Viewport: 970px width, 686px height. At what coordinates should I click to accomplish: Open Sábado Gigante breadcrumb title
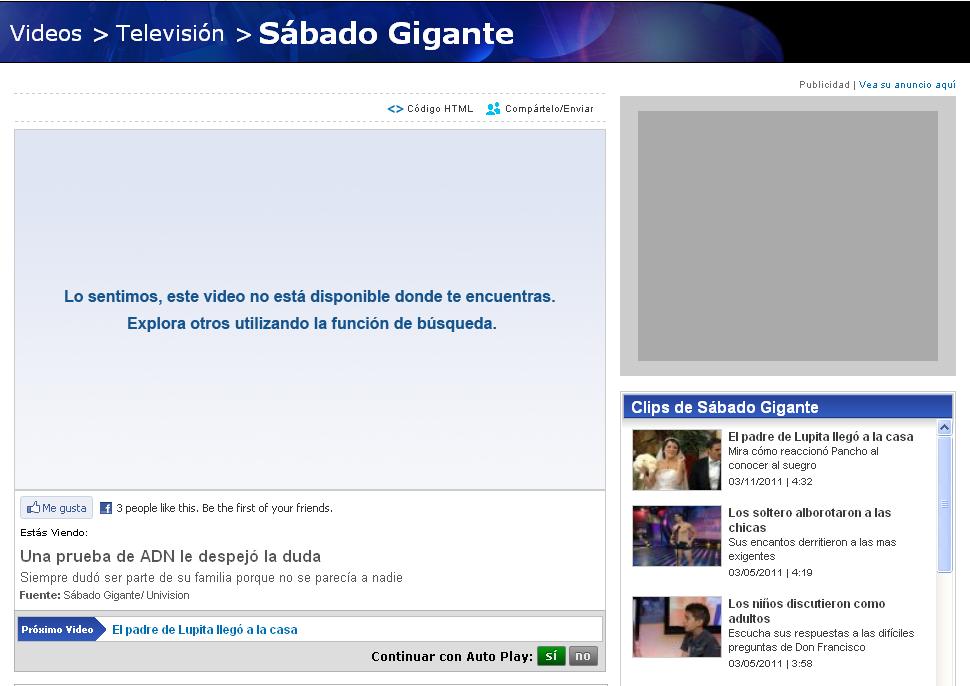pyautogui.click(x=387, y=33)
